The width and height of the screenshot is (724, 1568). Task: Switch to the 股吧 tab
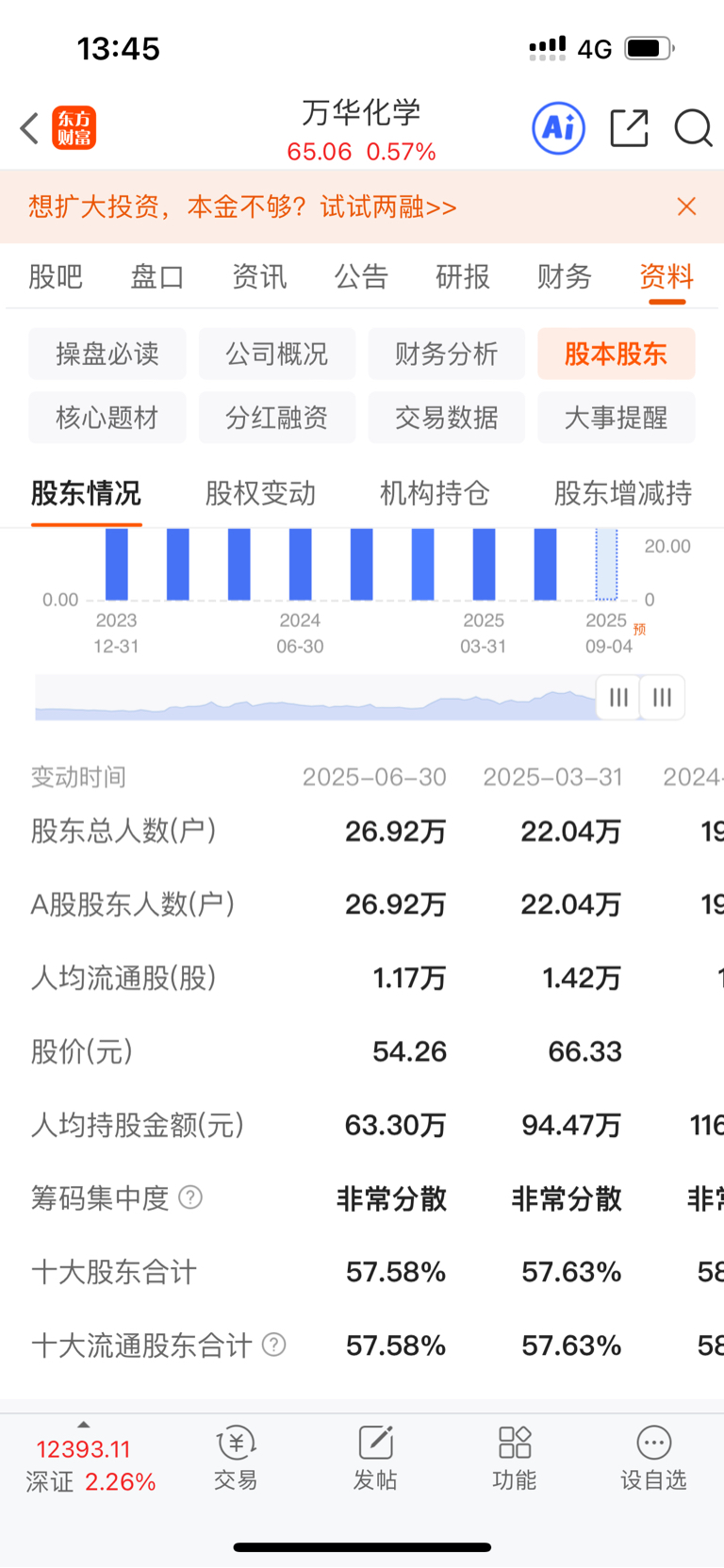tap(56, 276)
